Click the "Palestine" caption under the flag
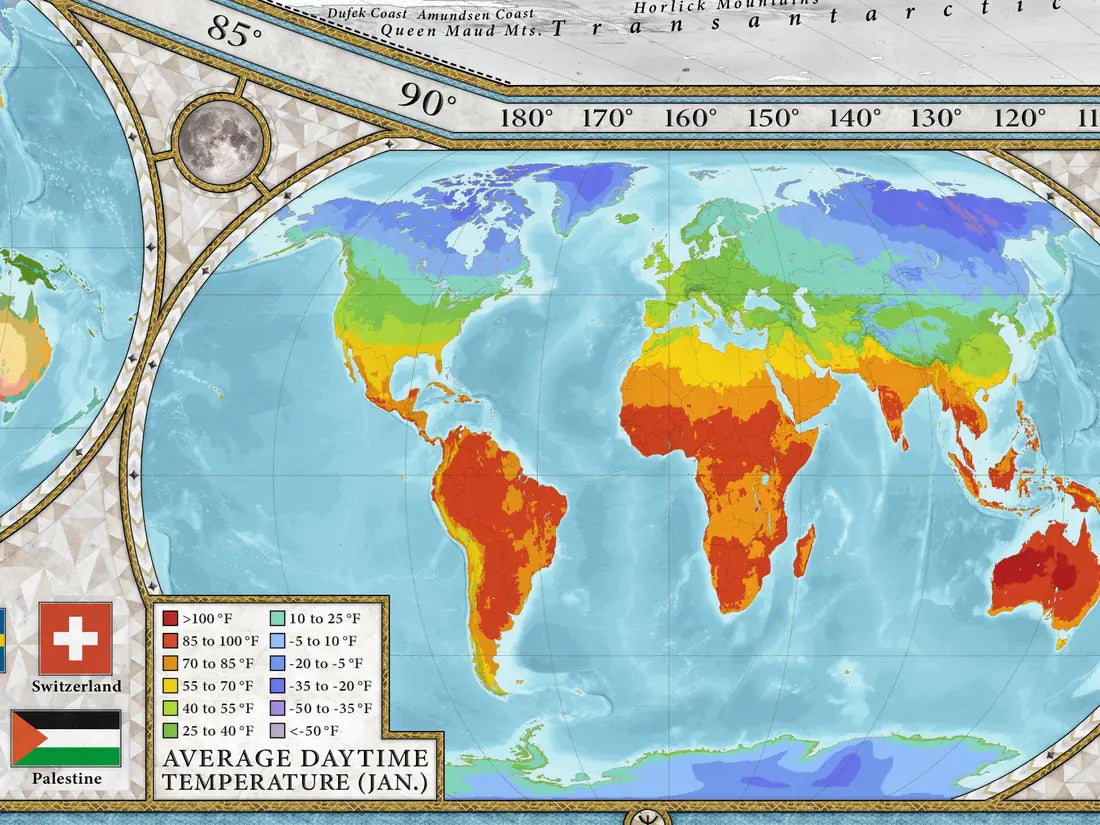Image resolution: width=1100 pixels, height=825 pixels. pos(67,778)
